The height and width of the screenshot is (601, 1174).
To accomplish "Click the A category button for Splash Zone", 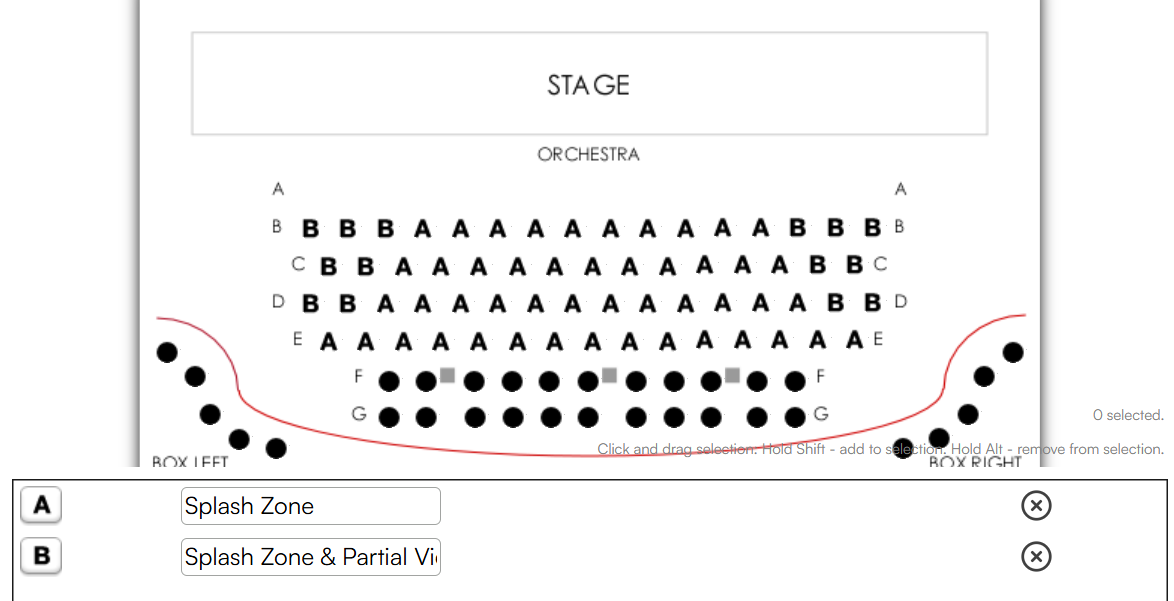I will coord(41,505).
